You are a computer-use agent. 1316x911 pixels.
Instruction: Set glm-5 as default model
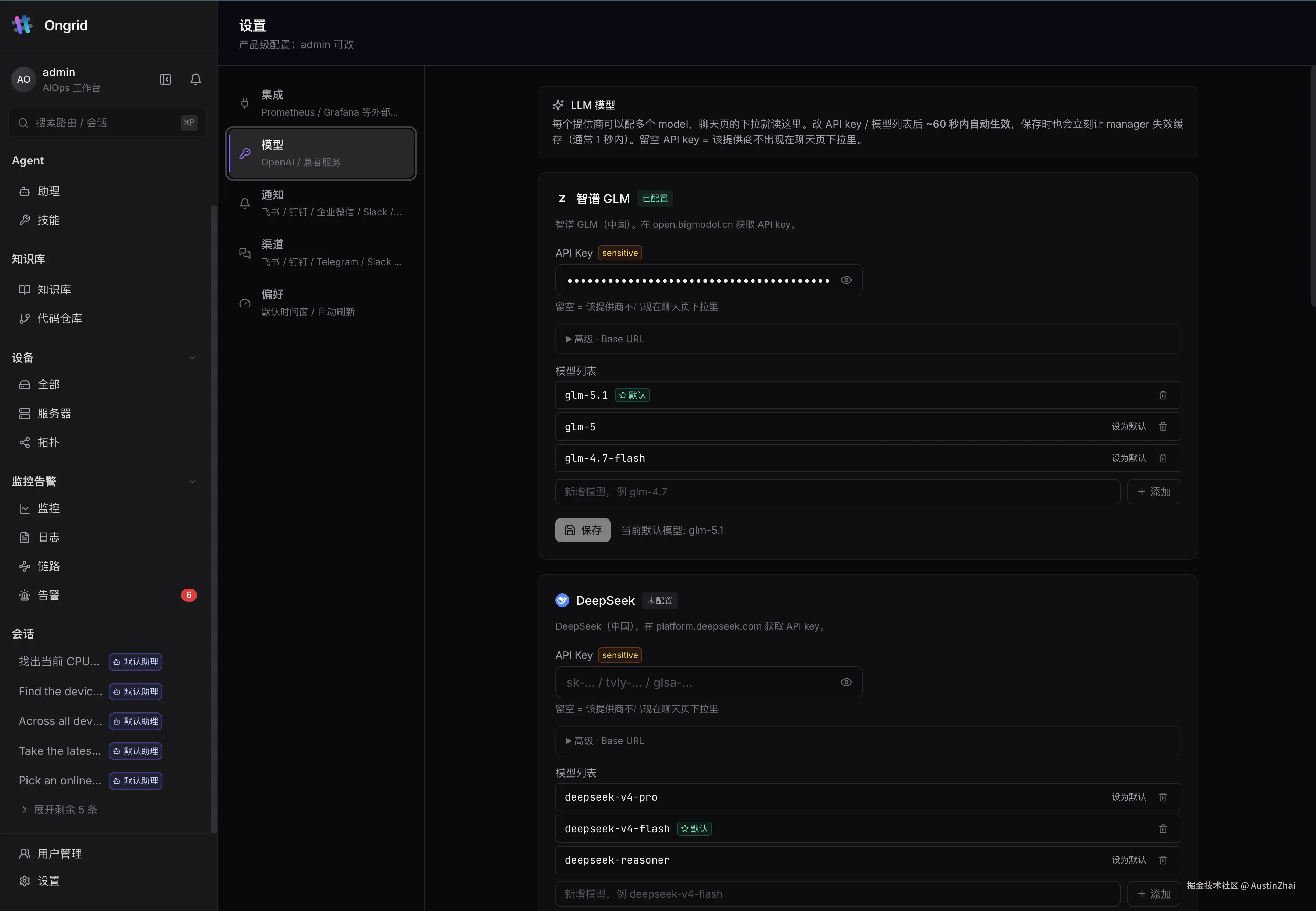(1129, 426)
